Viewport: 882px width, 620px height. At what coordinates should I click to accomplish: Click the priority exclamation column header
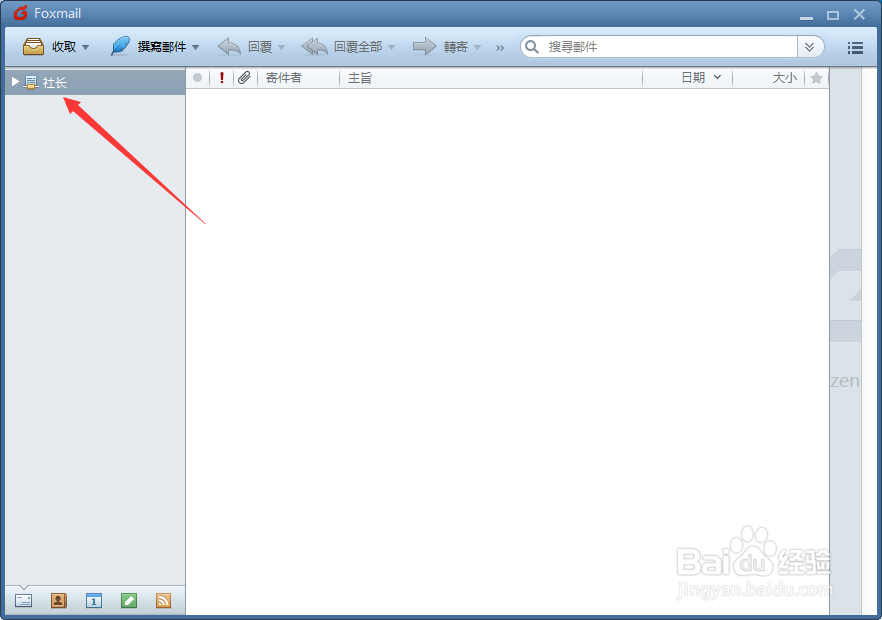pyautogui.click(x=221, y=77)
